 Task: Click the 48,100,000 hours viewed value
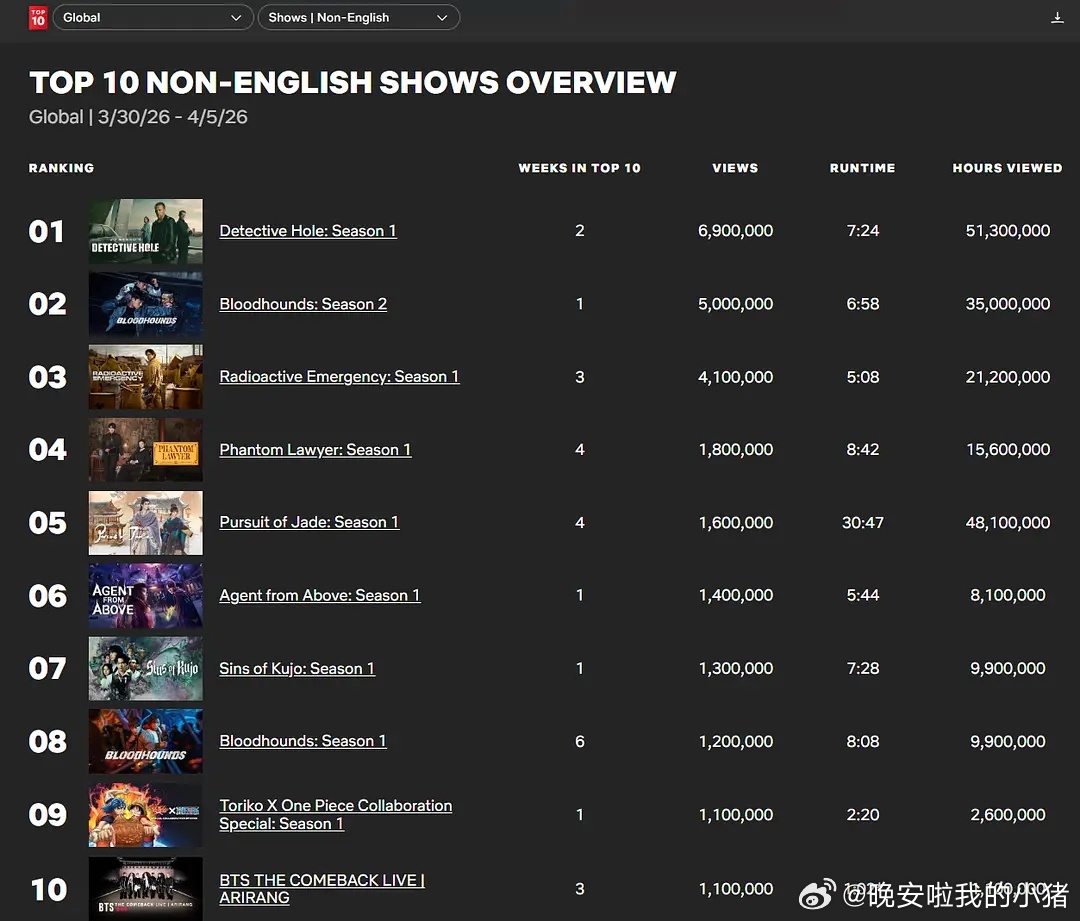pyautogui.click(x=1008, y=523)
